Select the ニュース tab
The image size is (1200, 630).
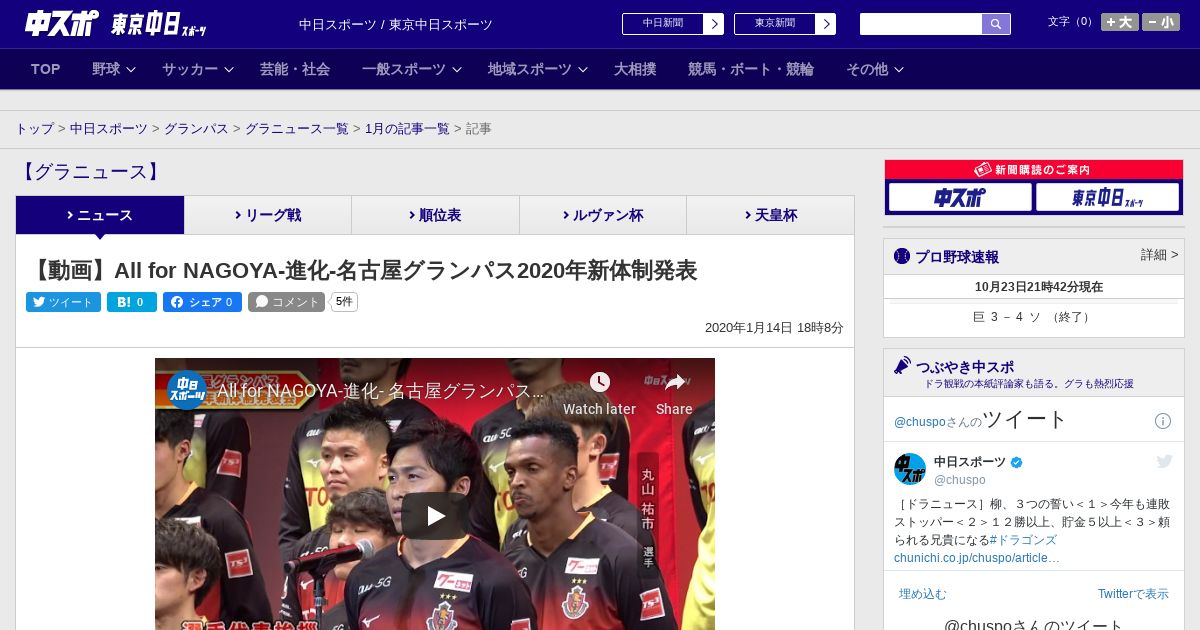100,215
